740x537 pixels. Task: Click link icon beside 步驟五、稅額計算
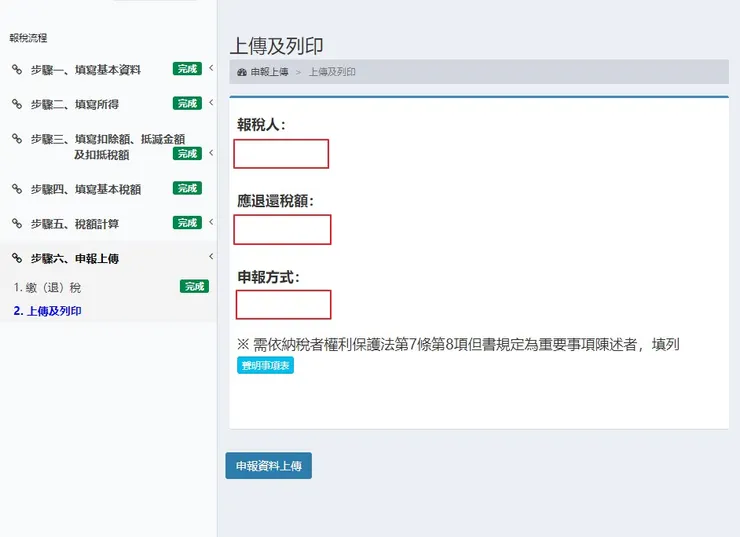coord(17,223)
